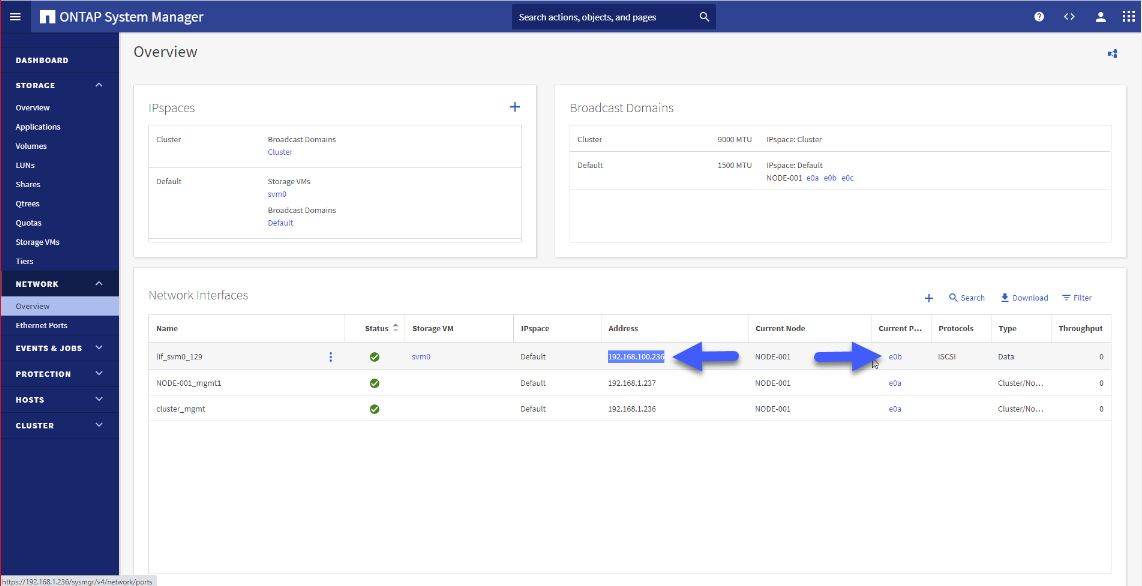
Task: Filter the network interfaces table
Action: (x=1077, y=298)
